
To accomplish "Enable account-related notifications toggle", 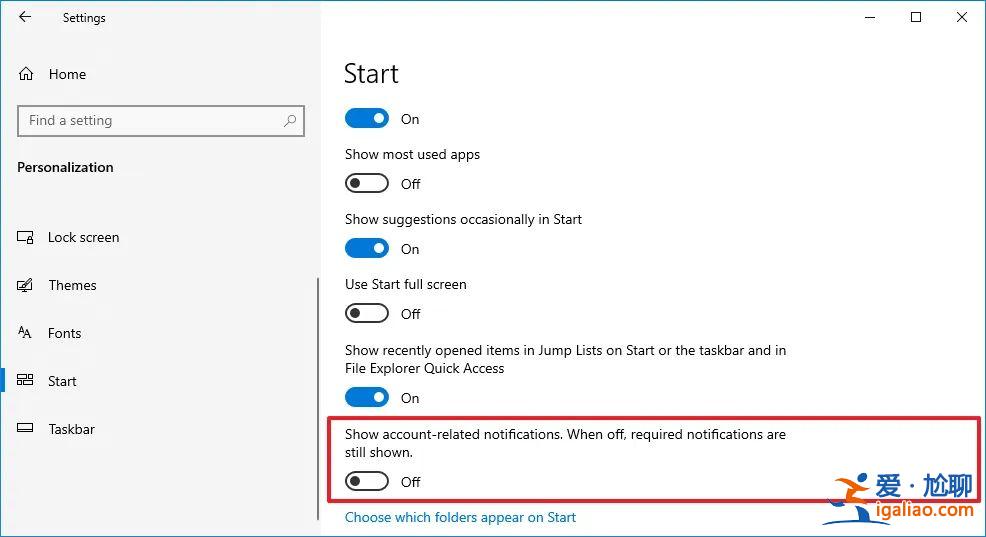I will pyautogui.click(x=366, y=482).
